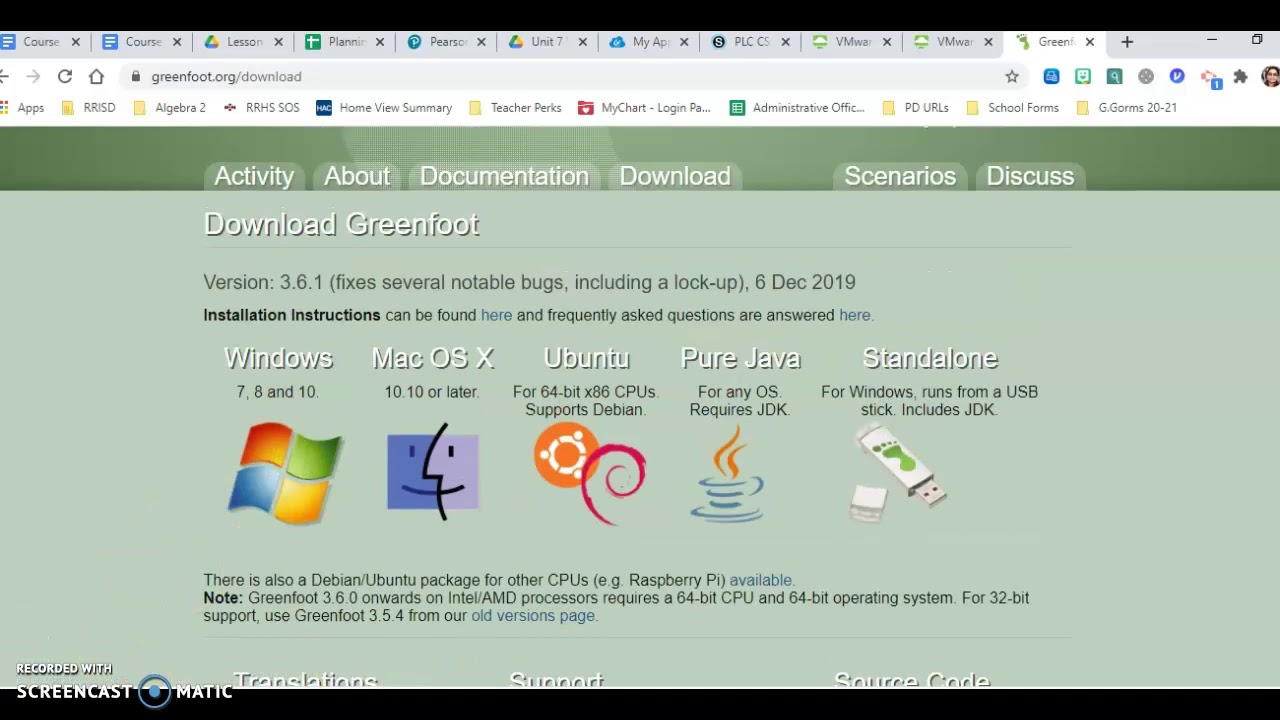Click the gray round cookie-like extension icon

(1146, 76)
